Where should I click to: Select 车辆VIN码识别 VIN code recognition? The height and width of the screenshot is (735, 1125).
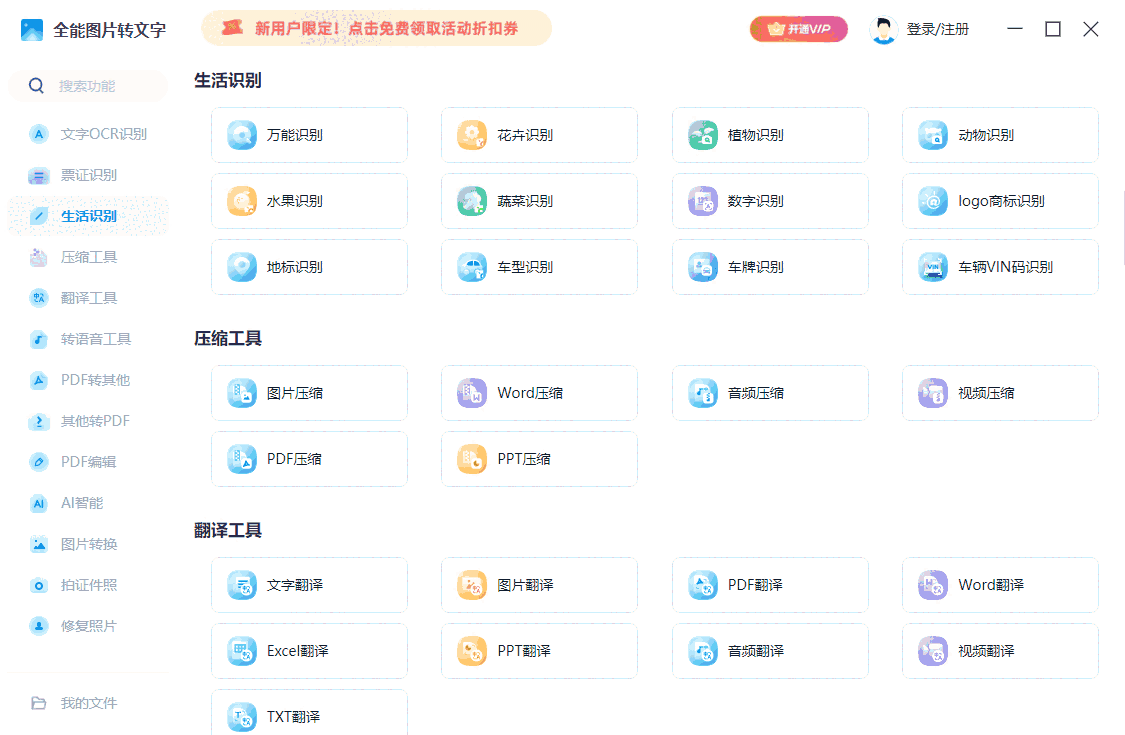tap(999, 266)
